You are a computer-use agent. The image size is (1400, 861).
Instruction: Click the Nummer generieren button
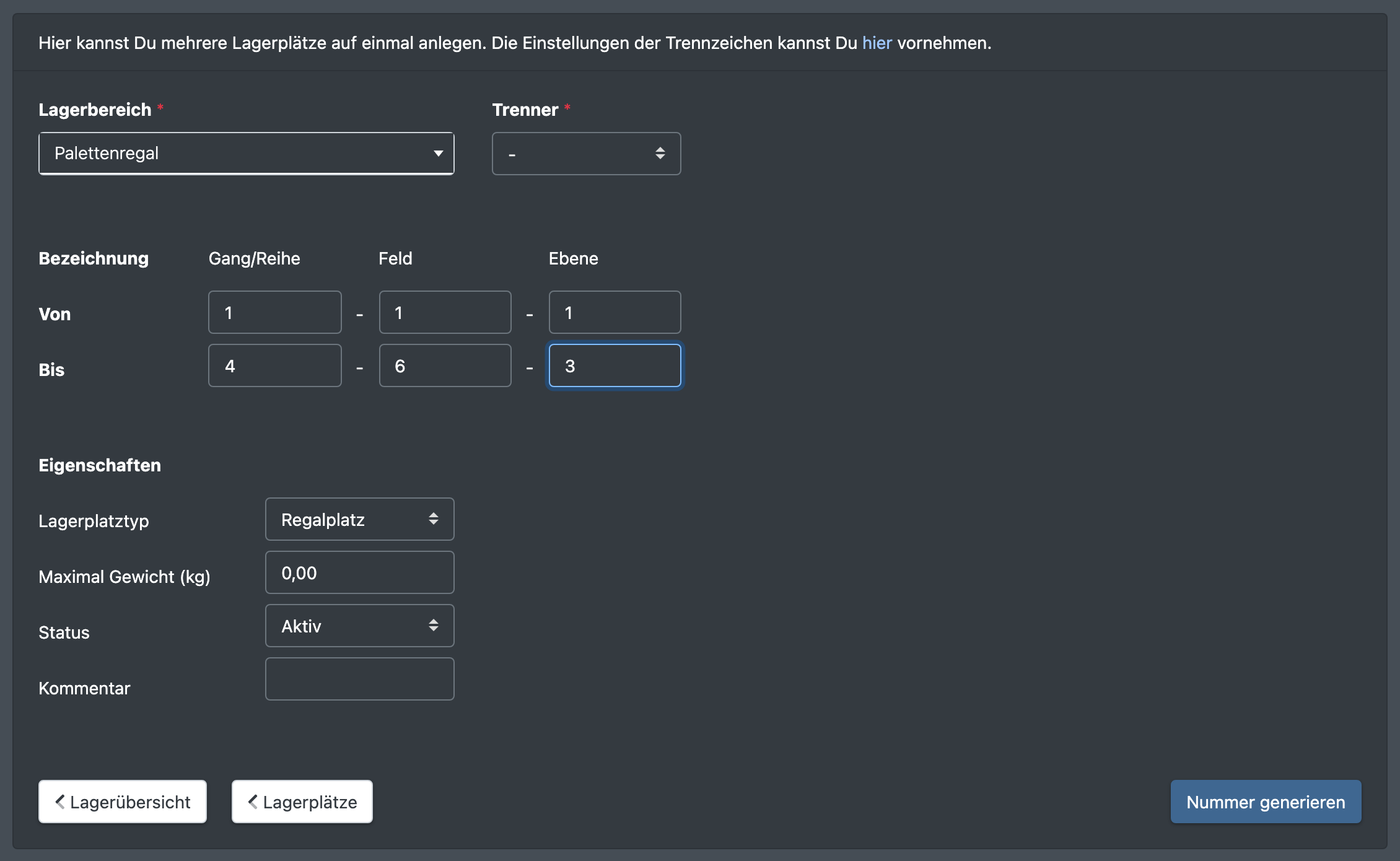[x=1266, y=802]
